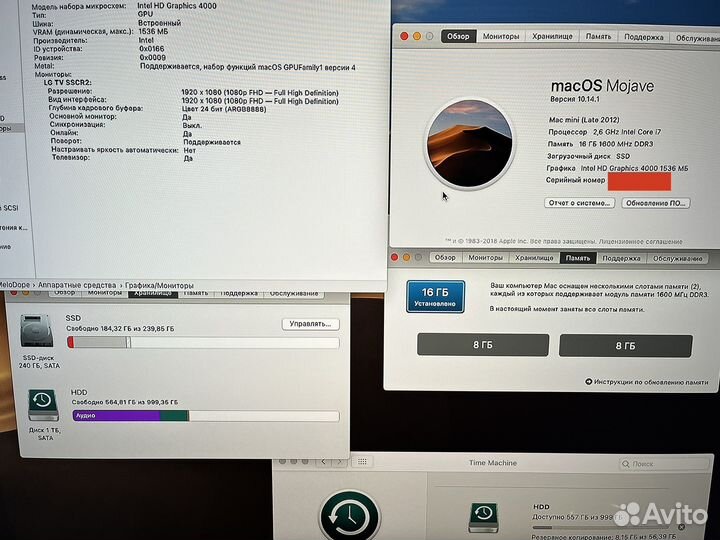Click the revision value 0x0009
The image size is (720, 540).
click(152, 57)
